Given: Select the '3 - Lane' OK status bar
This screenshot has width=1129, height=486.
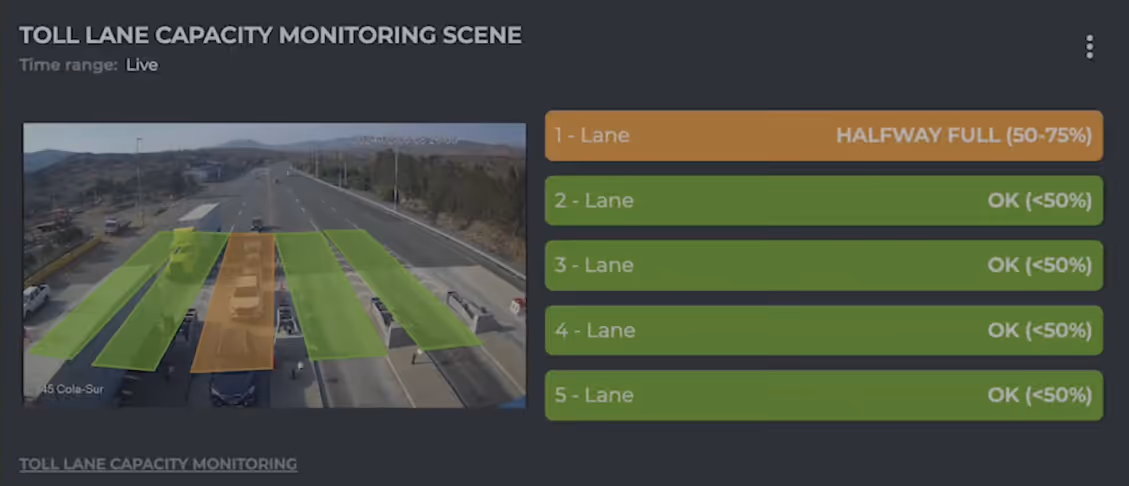Looking at the screenshot, I should tap(824, 265).
